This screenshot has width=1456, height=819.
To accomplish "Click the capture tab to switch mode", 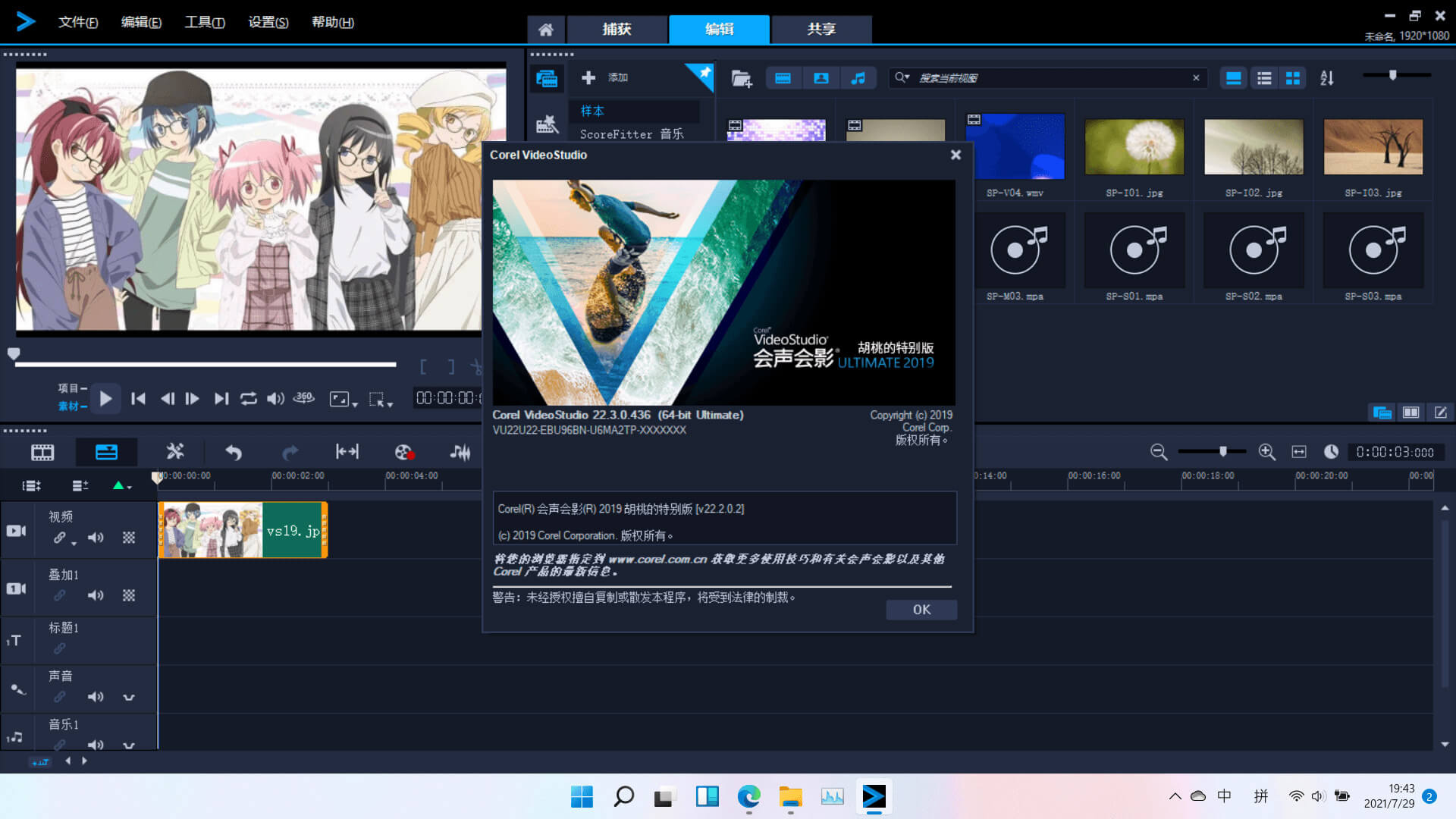I will tap(616, 28).
